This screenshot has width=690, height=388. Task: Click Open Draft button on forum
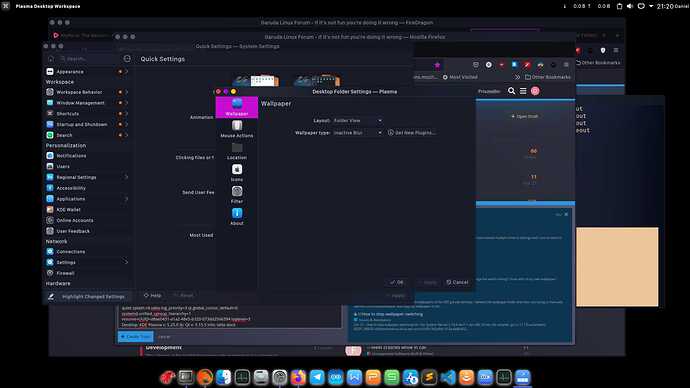[x=525, y=117]
